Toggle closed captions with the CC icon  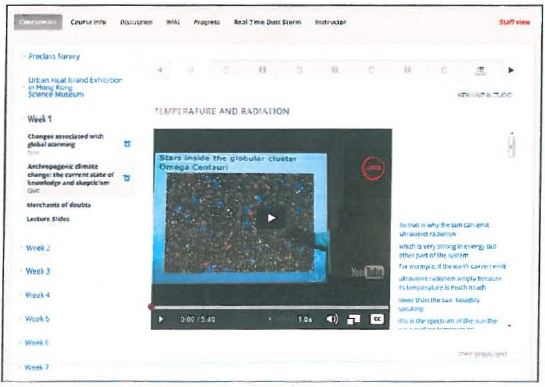click(x=377, y=319)
